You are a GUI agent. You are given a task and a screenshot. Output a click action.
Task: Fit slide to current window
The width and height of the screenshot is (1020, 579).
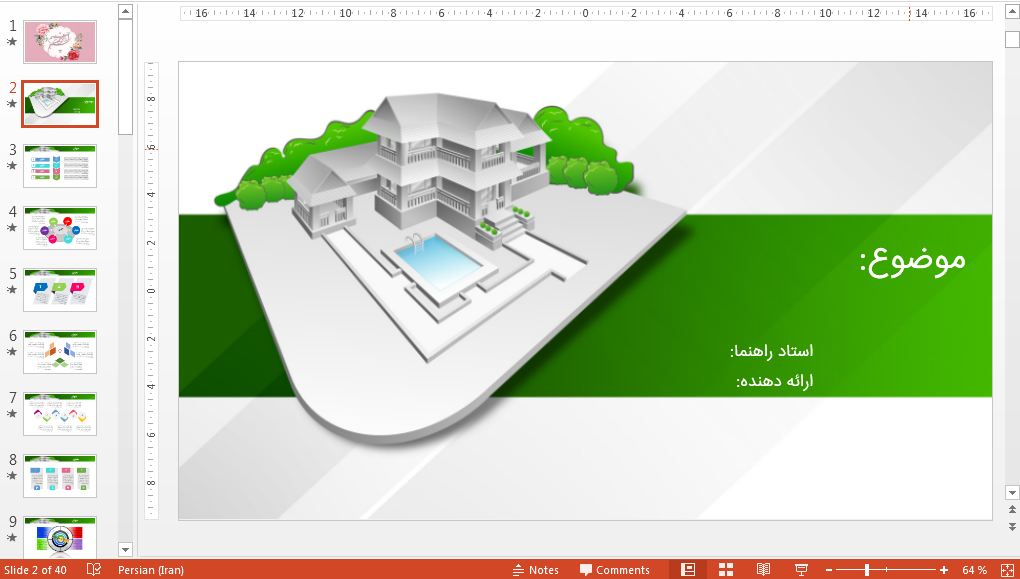pos(1009,569)
